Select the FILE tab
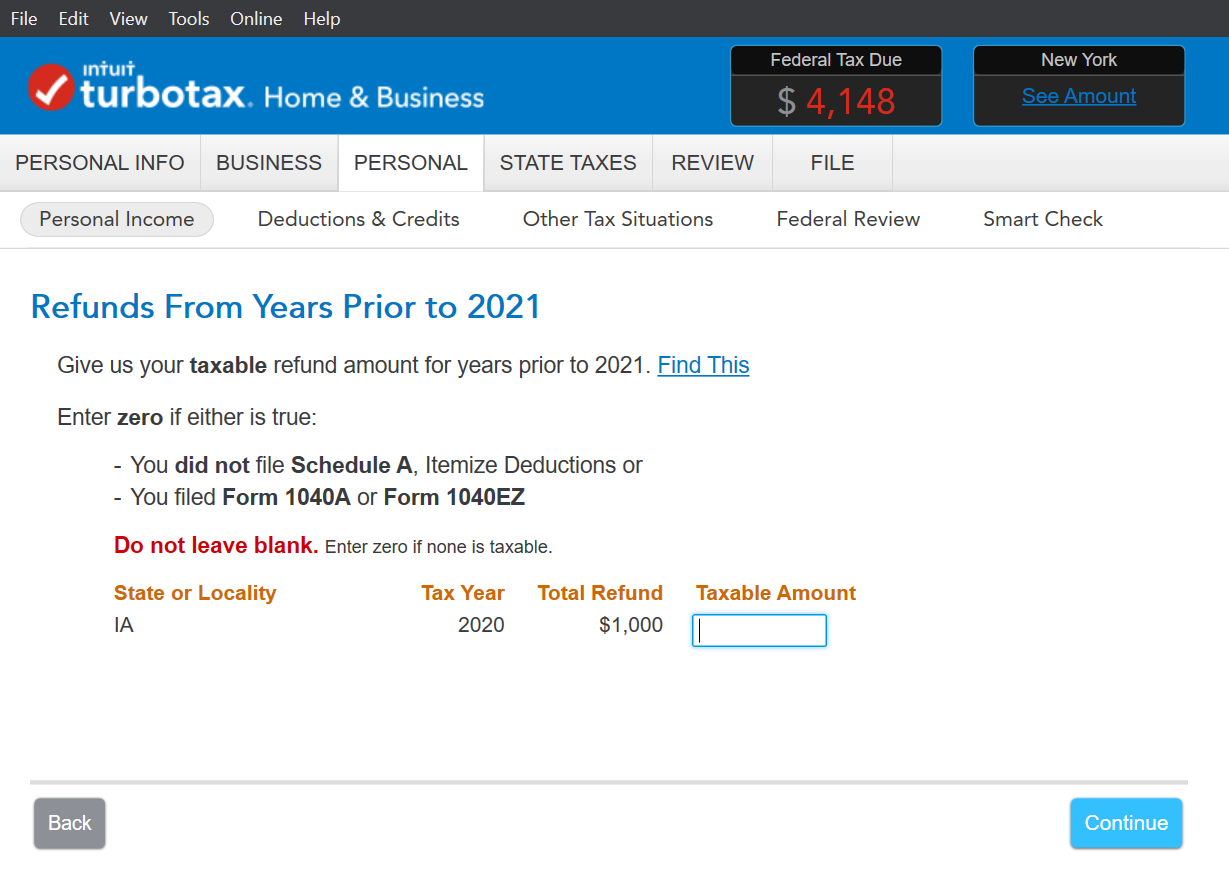The width and height of the screenshot is (1229, 872). click(832, 163)
